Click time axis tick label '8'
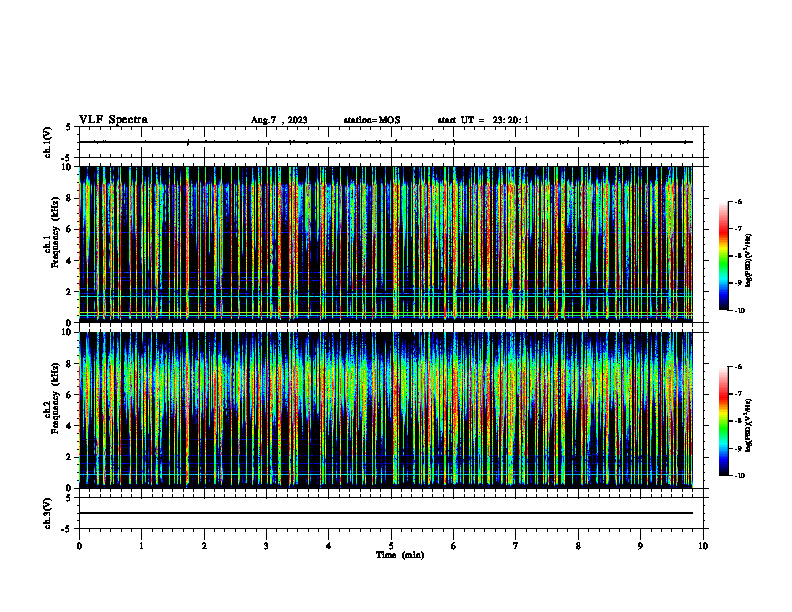 (x=578, y=546)
